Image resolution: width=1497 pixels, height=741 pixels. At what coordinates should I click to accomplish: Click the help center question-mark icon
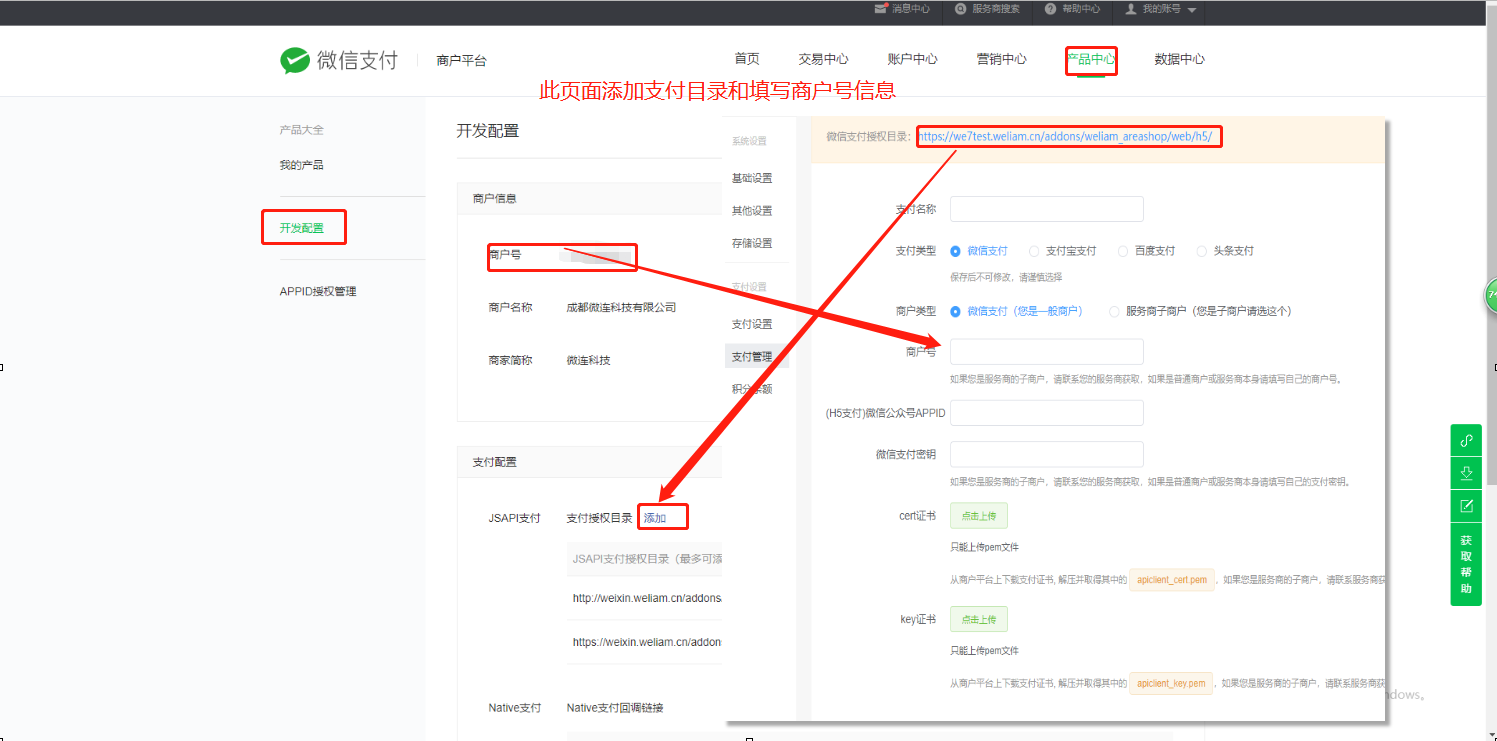[x=1051, y=8]
